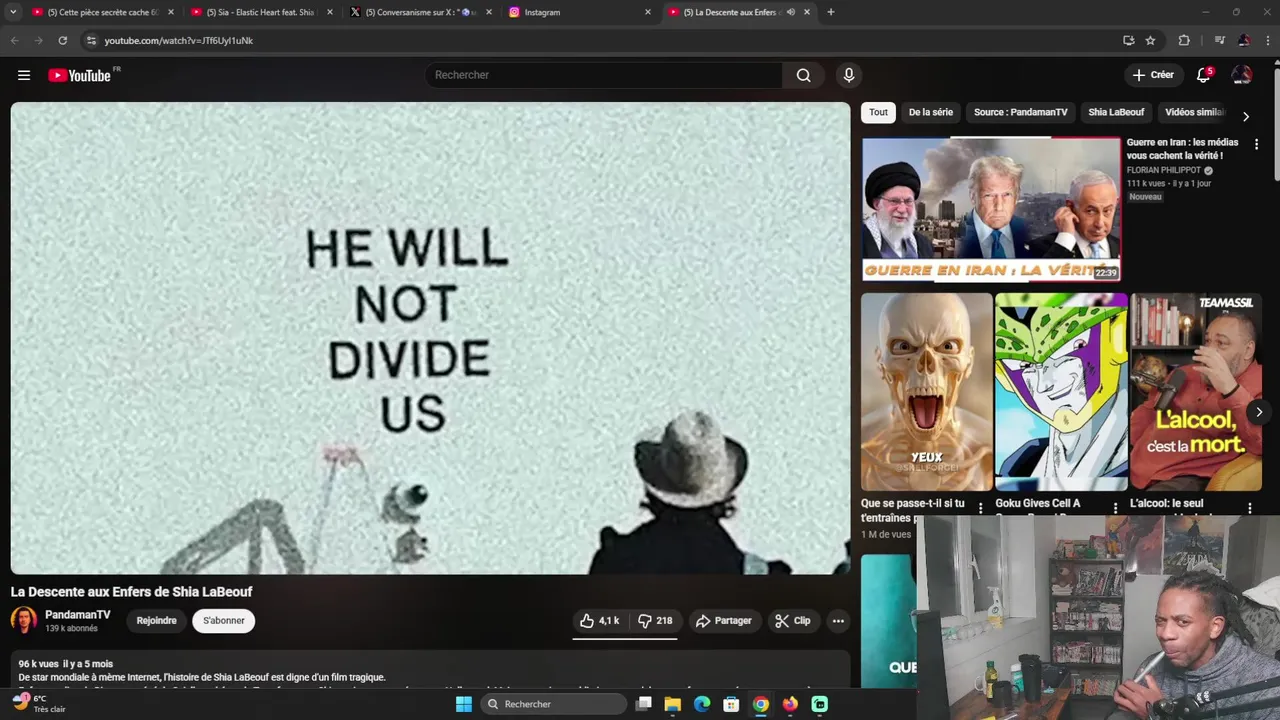Click the YouTube Rechercher search field
This screenshot has width=1280, height=720.
(x=604, y=75)
